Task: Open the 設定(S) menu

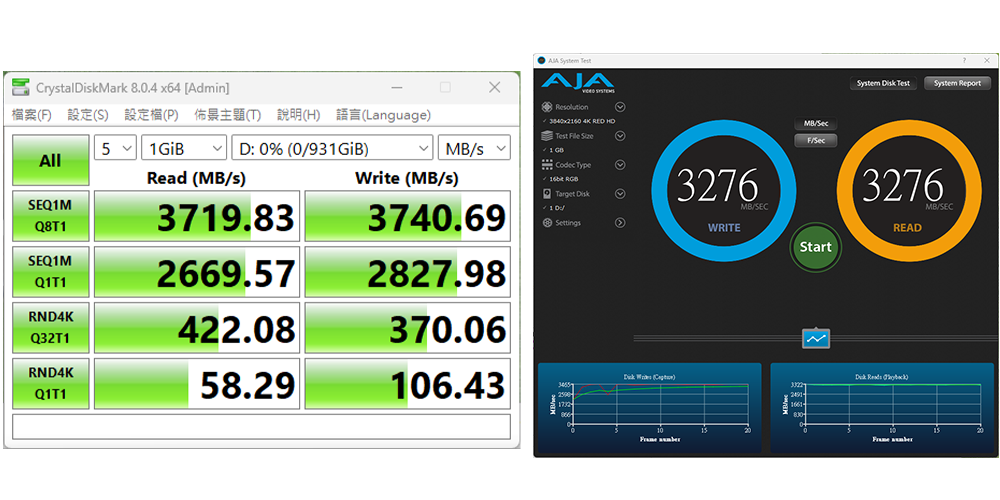Action: [88, 115]
